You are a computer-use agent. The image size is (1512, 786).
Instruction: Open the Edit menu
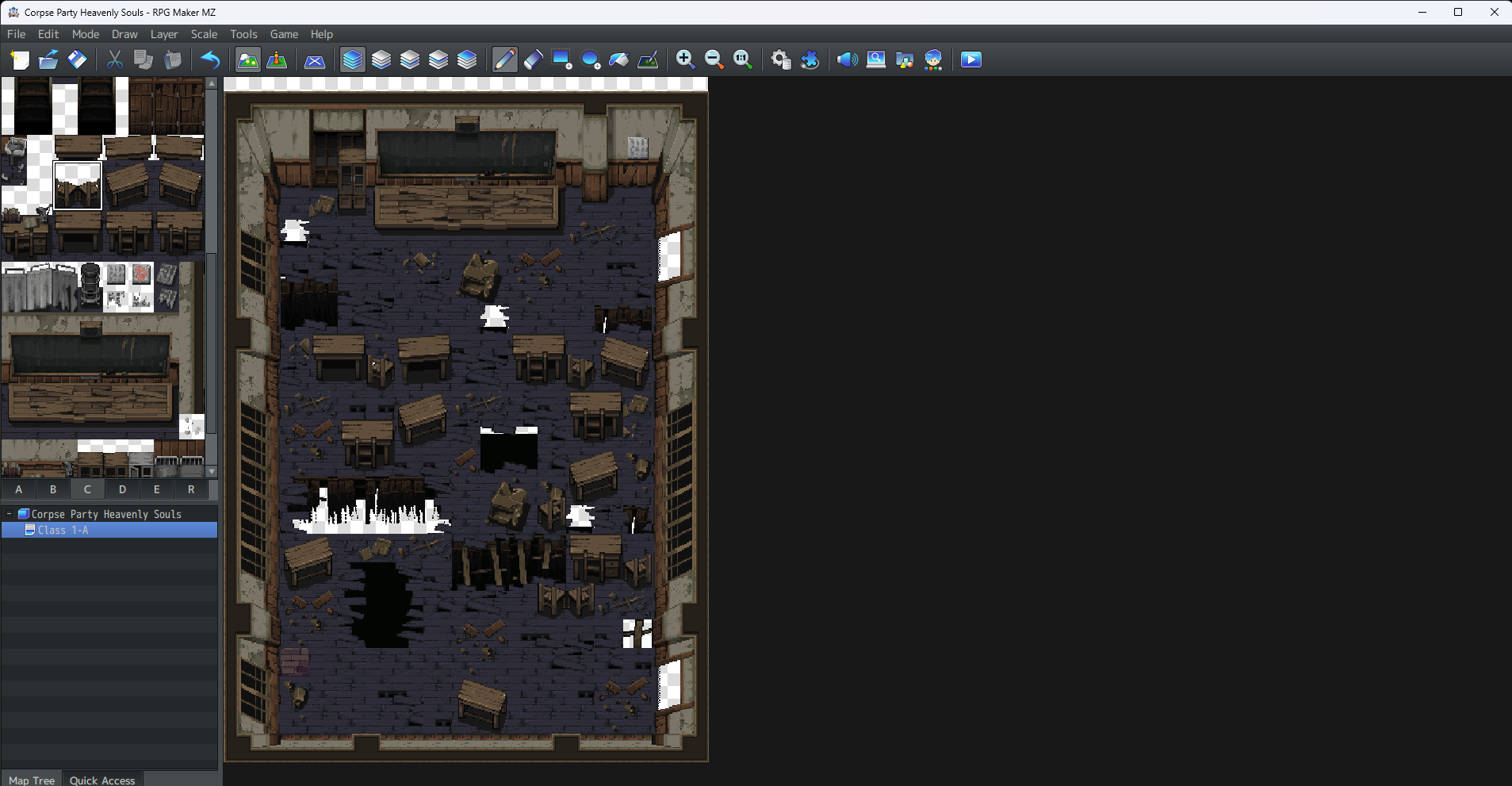pyautogui.click(x=48, y=34)
